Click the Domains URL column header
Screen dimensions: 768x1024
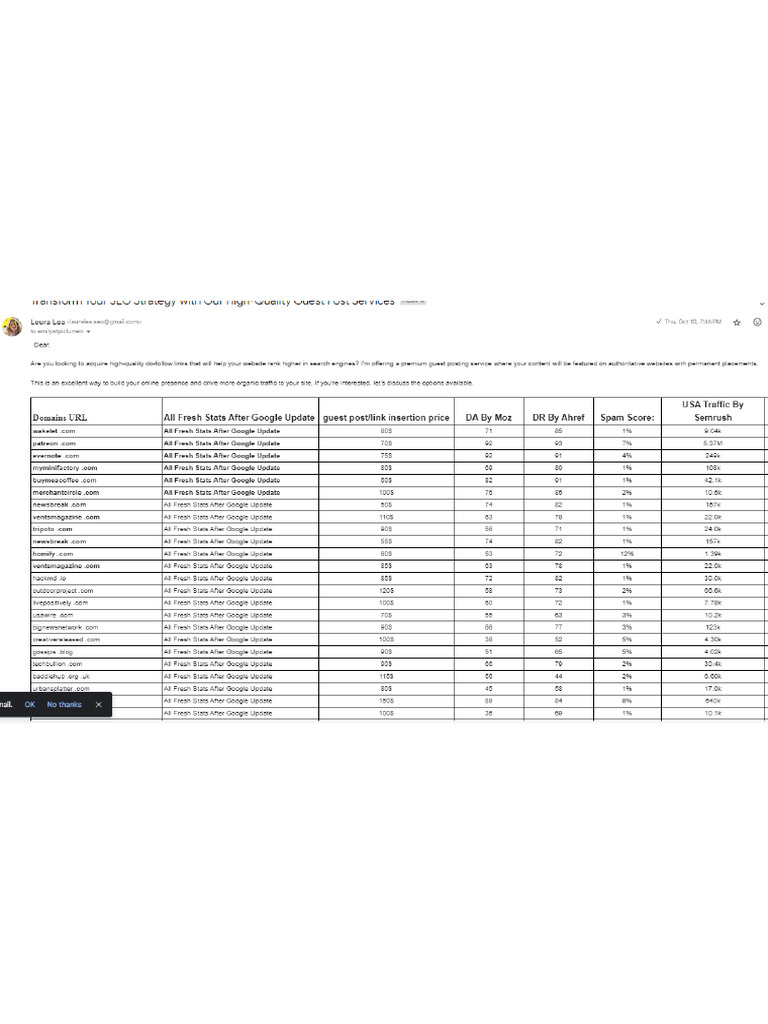(x=97, y=411)
